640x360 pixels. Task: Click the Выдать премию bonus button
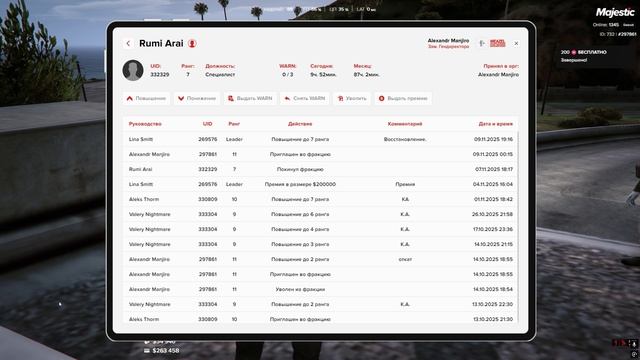(x=403, y=98)
